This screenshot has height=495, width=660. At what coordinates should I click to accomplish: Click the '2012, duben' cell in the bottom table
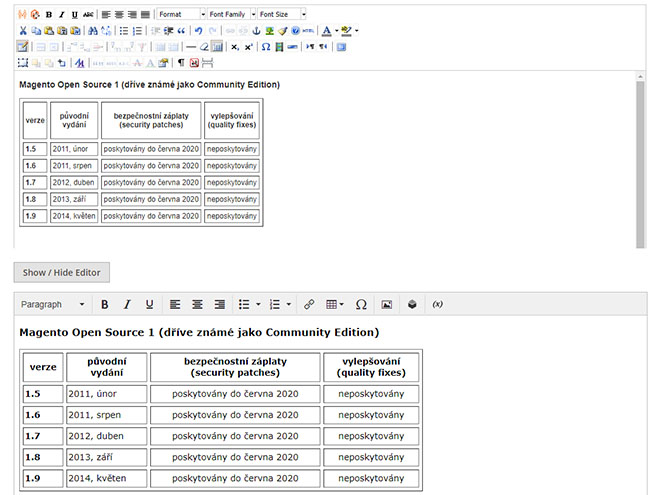(x=106, y=436)
